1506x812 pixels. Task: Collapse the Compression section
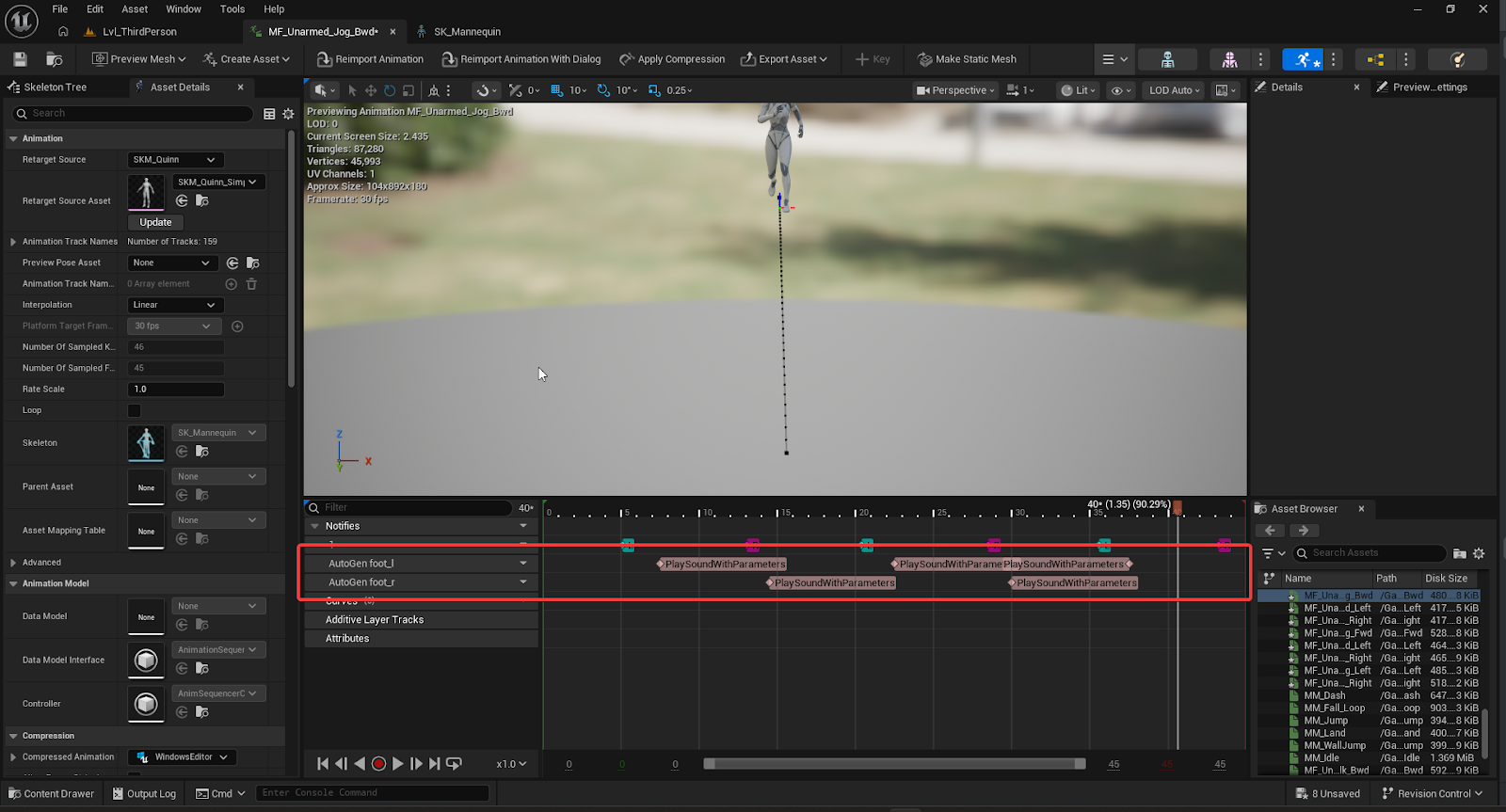(13, 736)
